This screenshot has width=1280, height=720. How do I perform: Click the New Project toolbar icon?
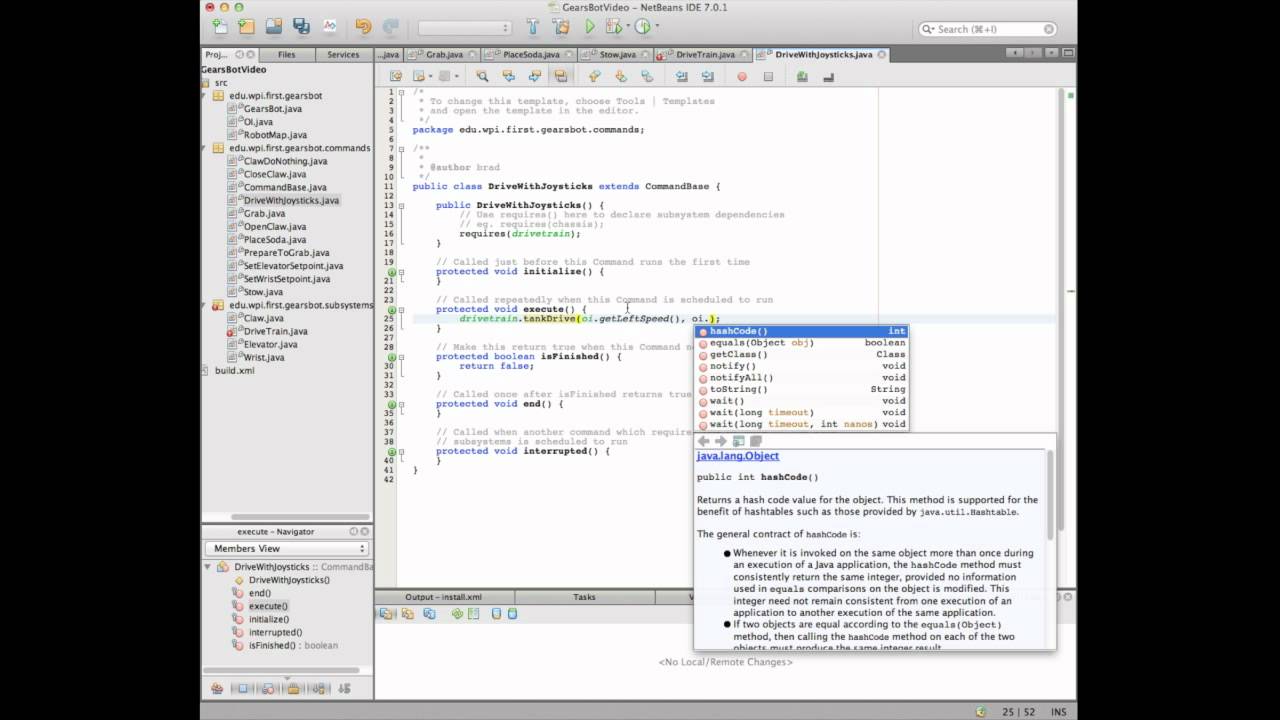tap(246, 28)
